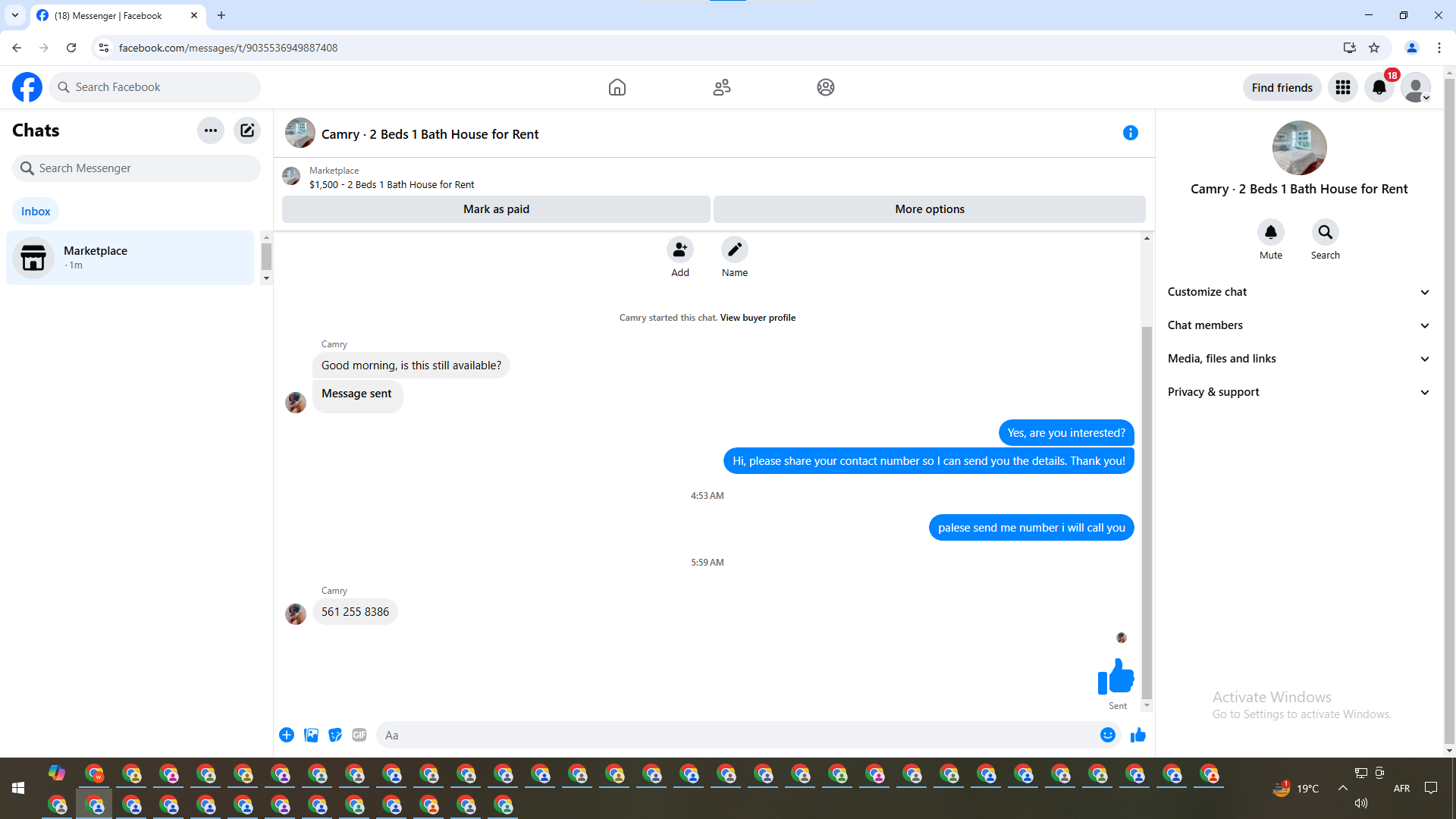
Task: Select the Inbox tab
Action: [36, 212]
